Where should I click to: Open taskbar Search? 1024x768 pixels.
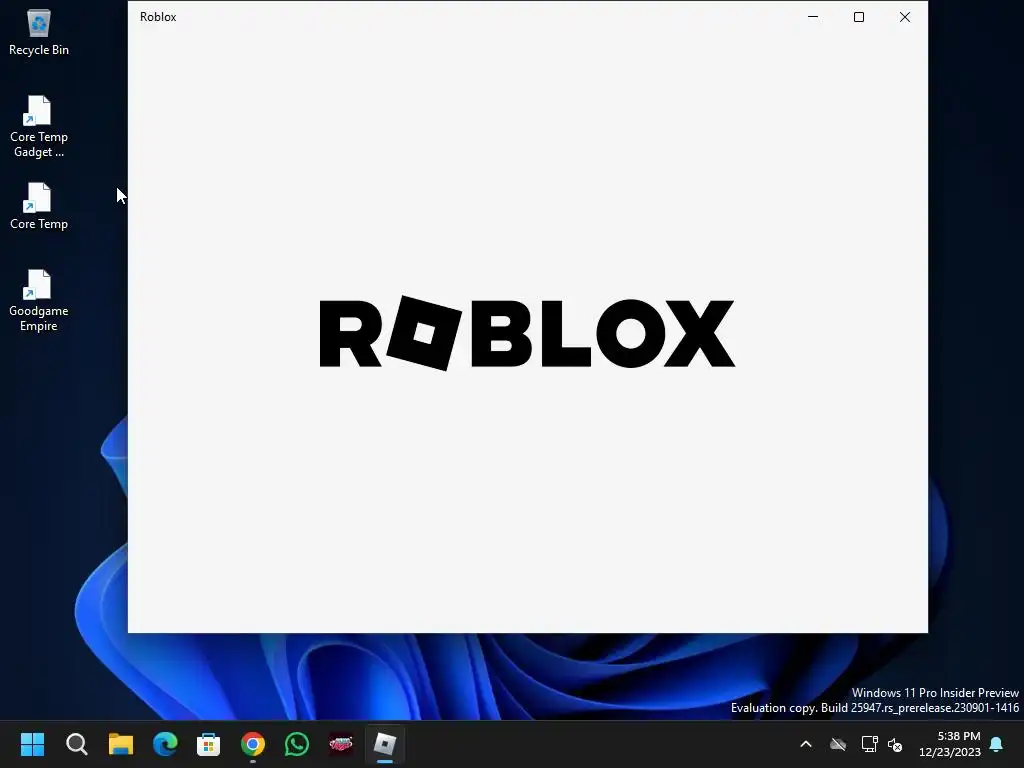[x=76, y=744]
